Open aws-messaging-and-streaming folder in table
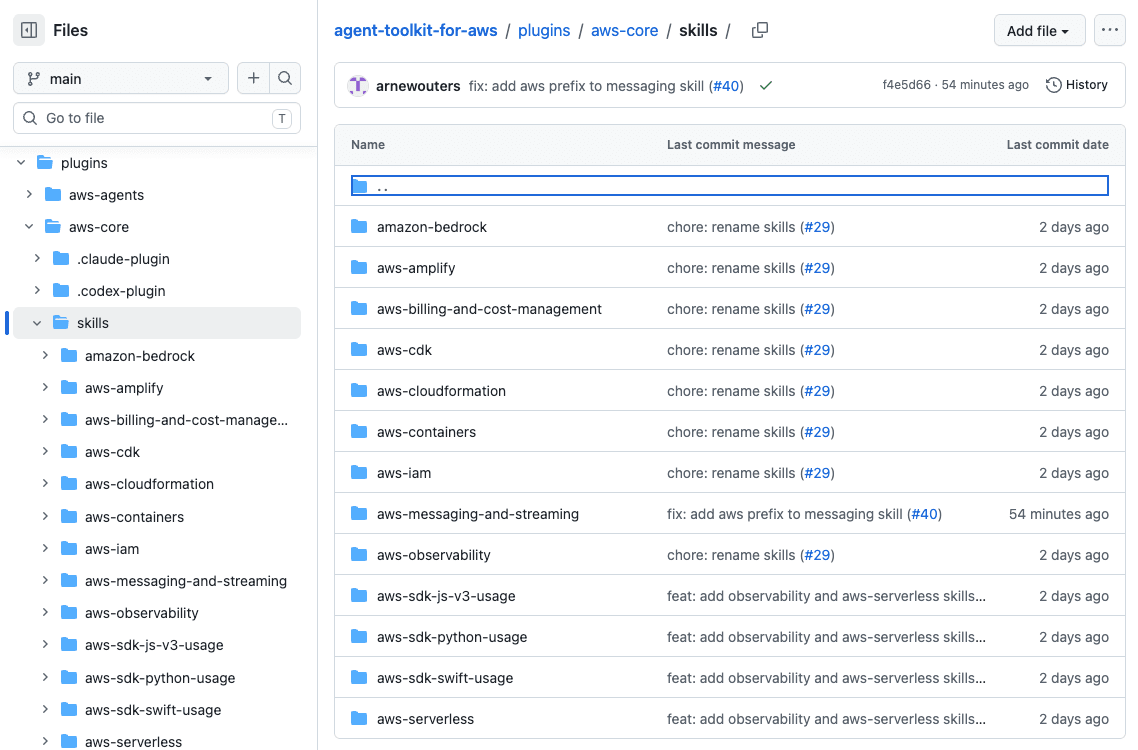The width and height of the screenshot is (1138, 750). point(478,514)
